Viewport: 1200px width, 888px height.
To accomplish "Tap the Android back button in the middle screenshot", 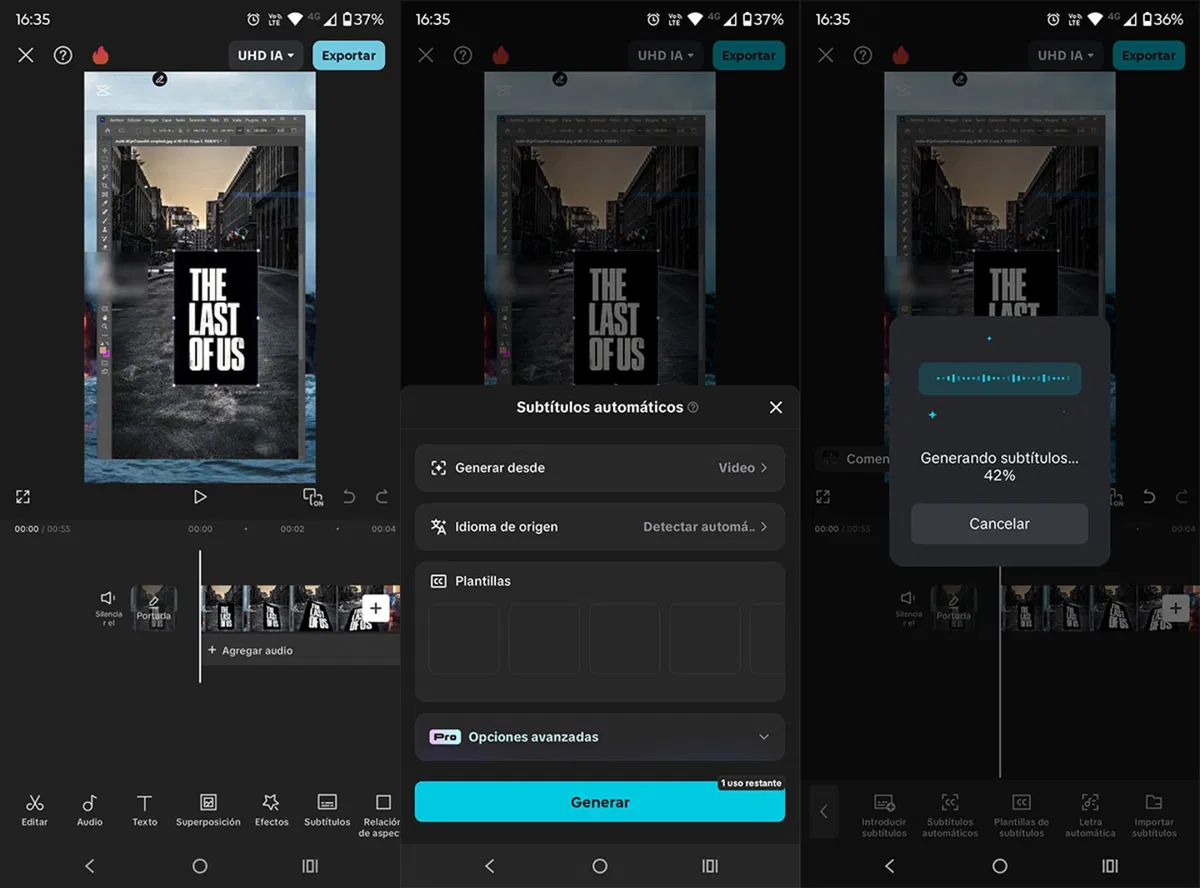I will click(489, 866).
